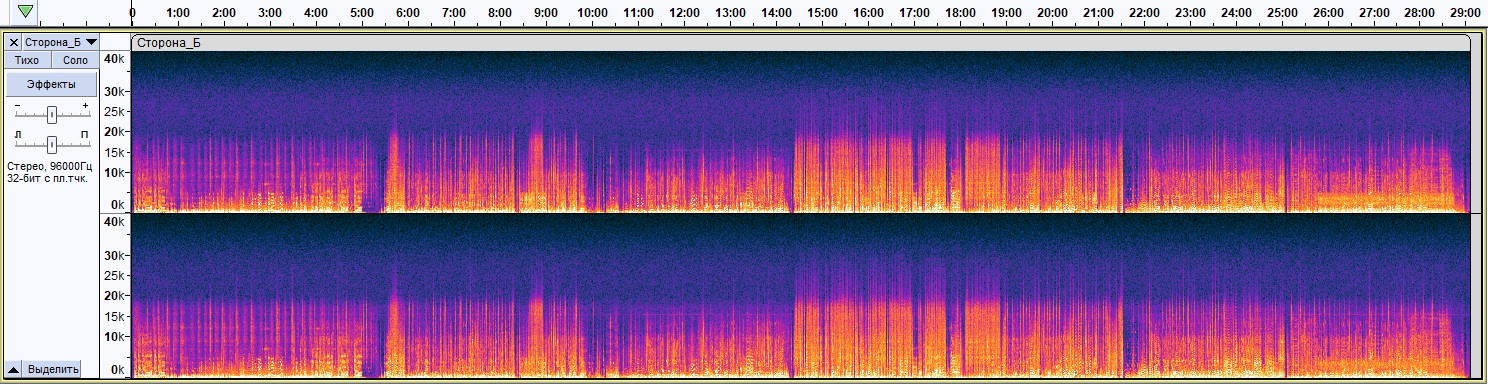Screen dimensions: 1488x384
Task: Mute the track with Тихо button
Action: click(x=27, y=60)
